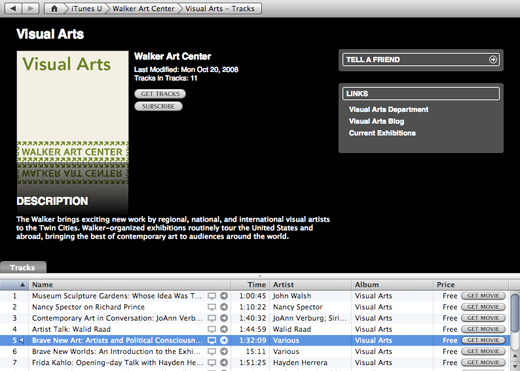Viewport: 520px width, 371px height.
Task: Select track Museum Sculpture Gardens: Whose Idea Was T...
Action: 117,296
